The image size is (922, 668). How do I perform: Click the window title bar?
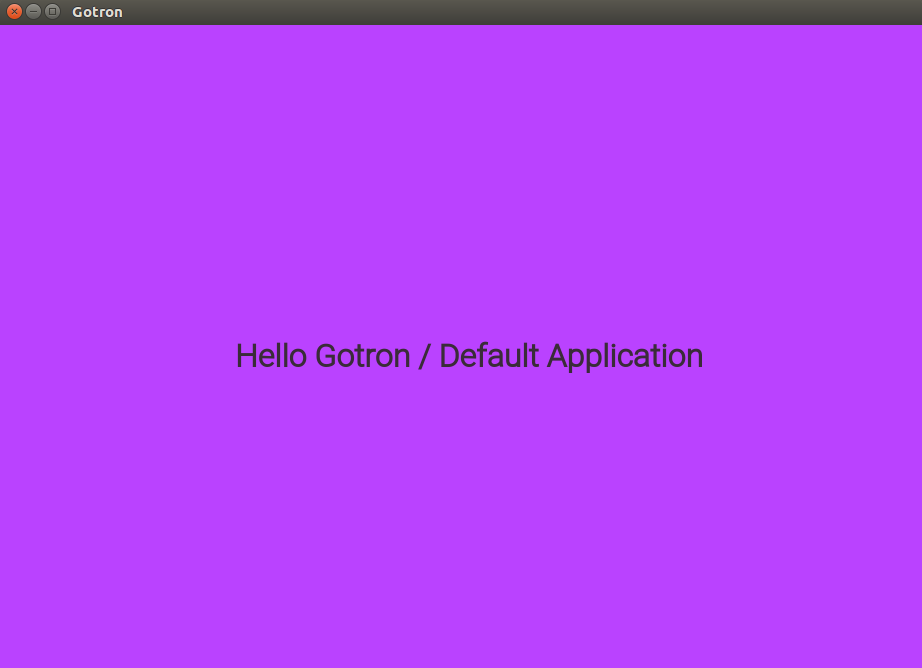[x=400, y=12]
